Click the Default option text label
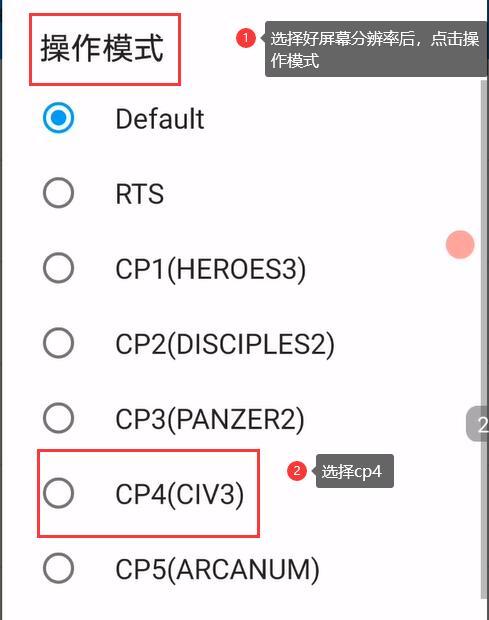The height and width of the screenshot is (620, 489). (160, 119)
